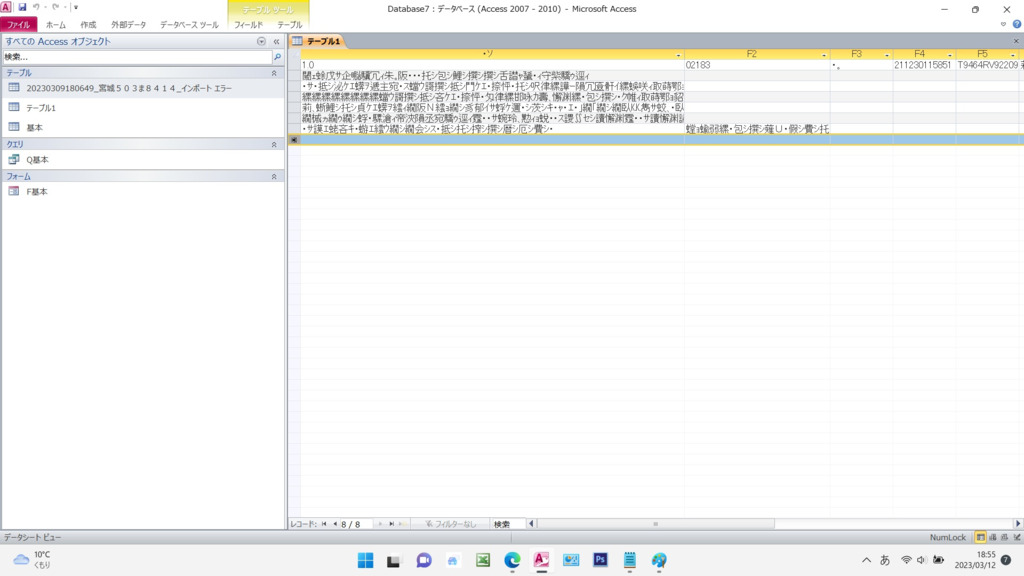Click the record number box showing 8 / 8
The width and height of the screenshot is (1024, 576).
tap(356, 524)
